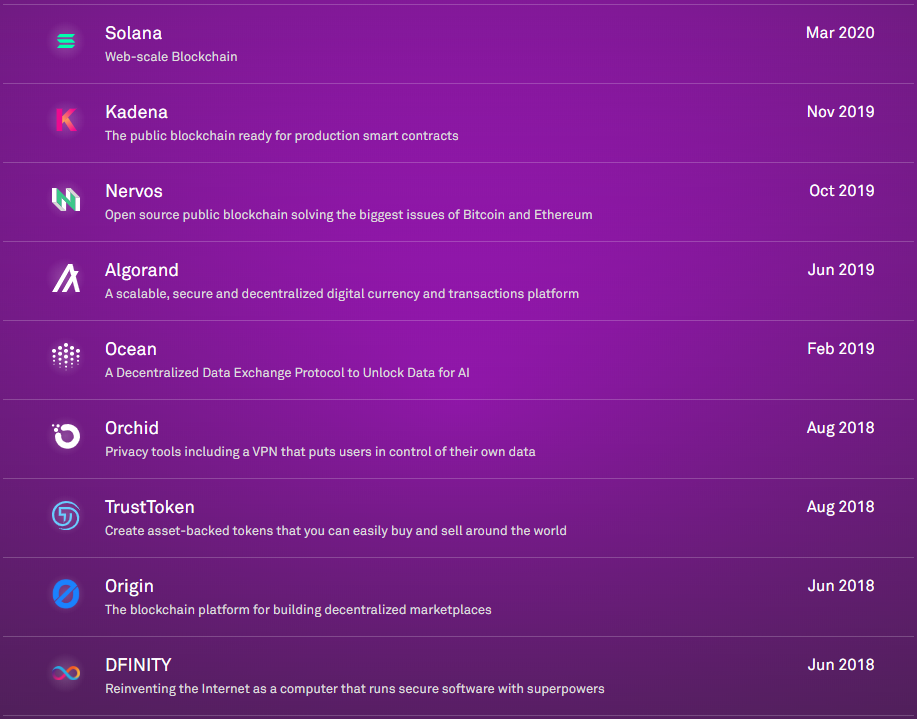
Task: Click the TrustToken circular logo
Action: click(x=65, y=516)
